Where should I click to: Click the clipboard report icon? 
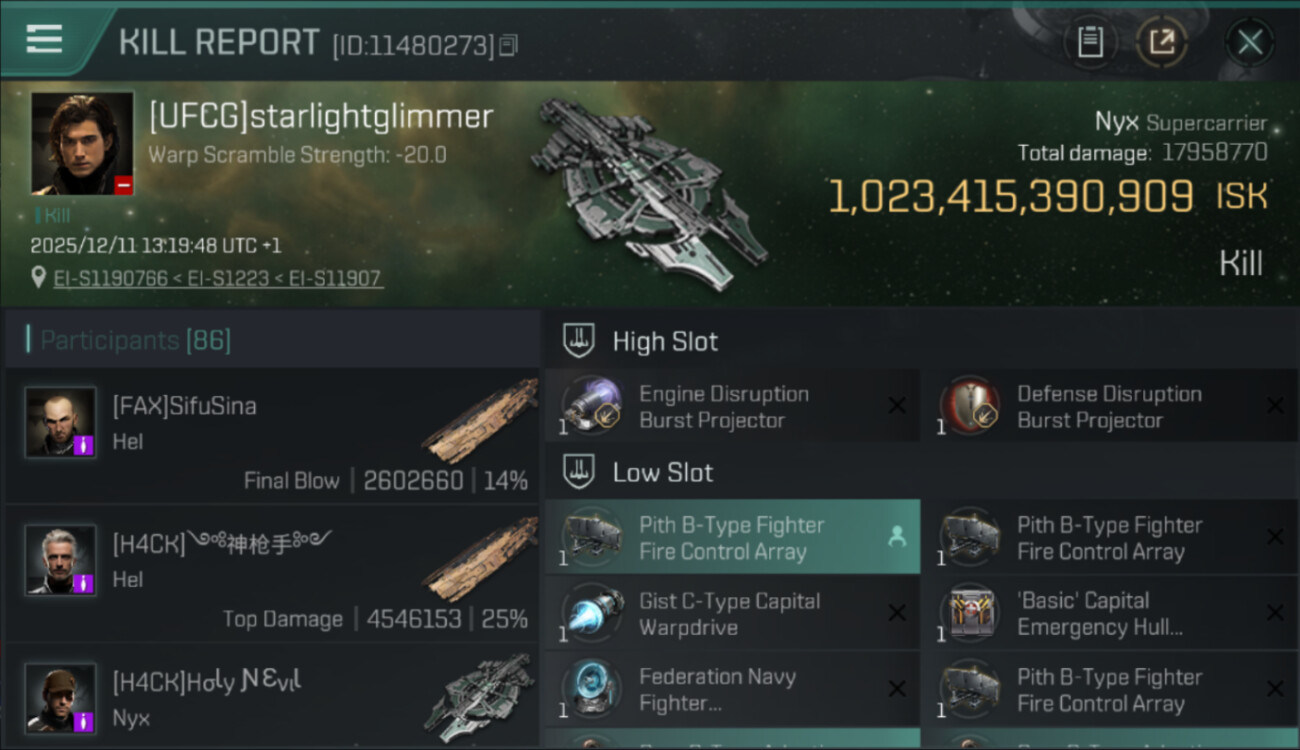coord(1090,42)
